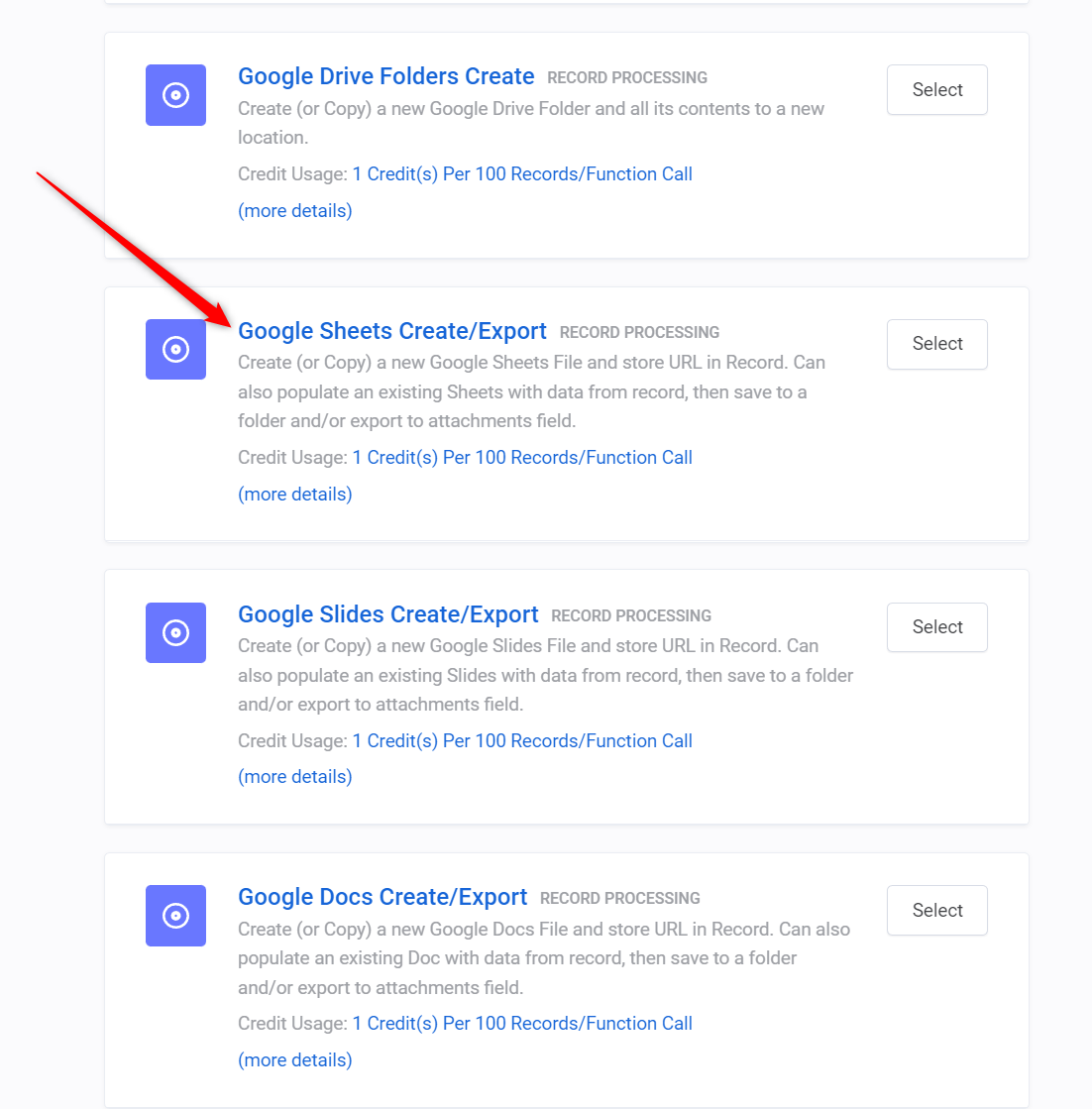Click the Docs credit usage pricing link
The width and height of the screenshot is (1092, 1109).
point(522,1023)
